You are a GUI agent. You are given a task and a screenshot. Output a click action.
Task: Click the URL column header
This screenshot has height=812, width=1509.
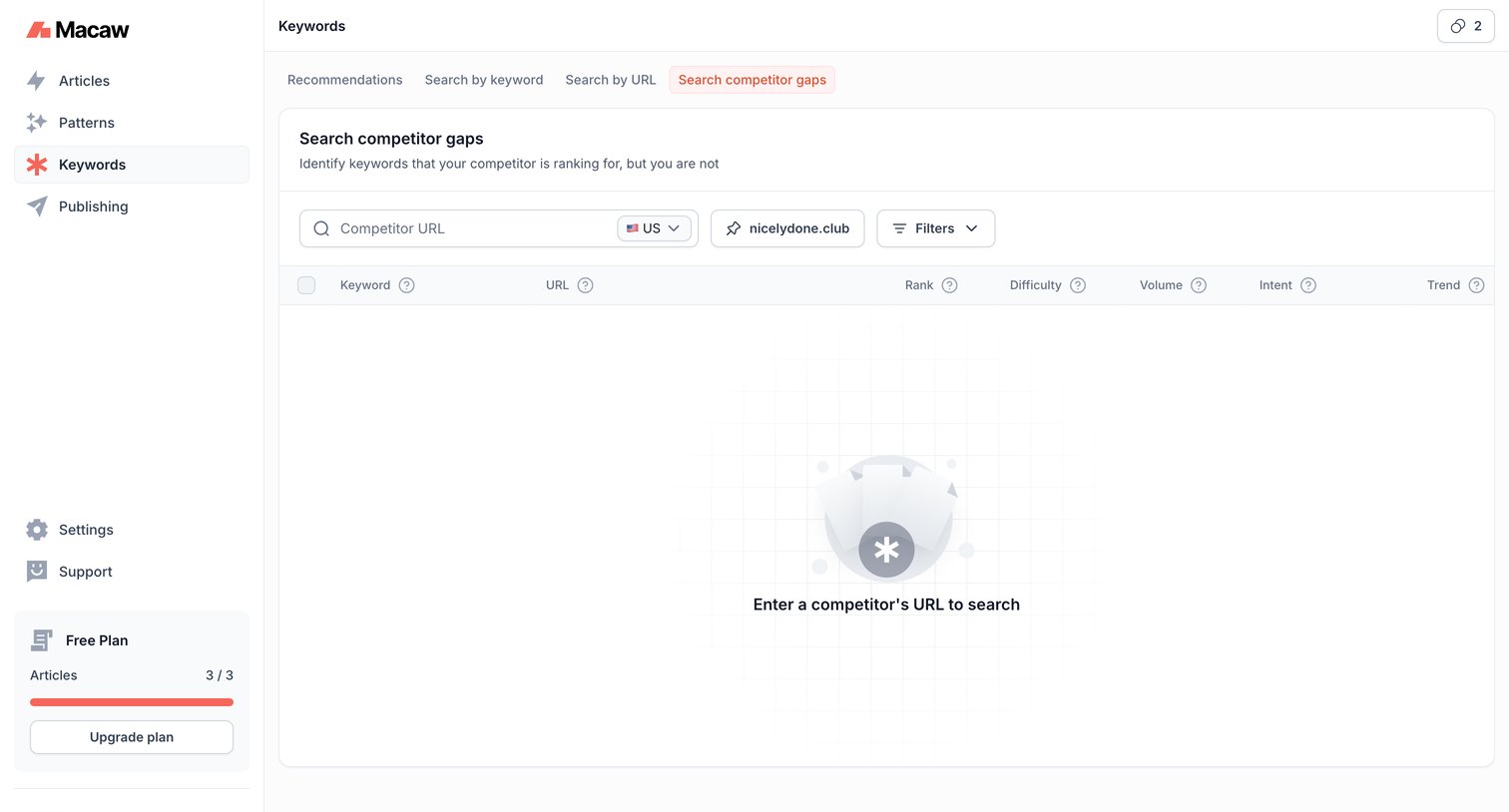tap(557, 285)
